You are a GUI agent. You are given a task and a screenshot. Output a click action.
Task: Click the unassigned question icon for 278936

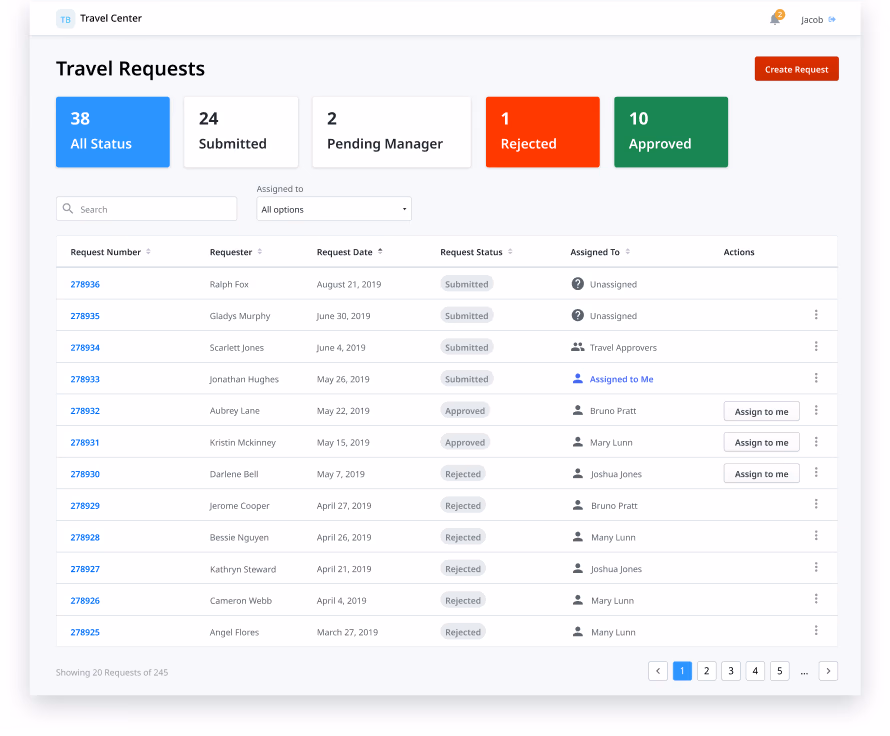577,284
